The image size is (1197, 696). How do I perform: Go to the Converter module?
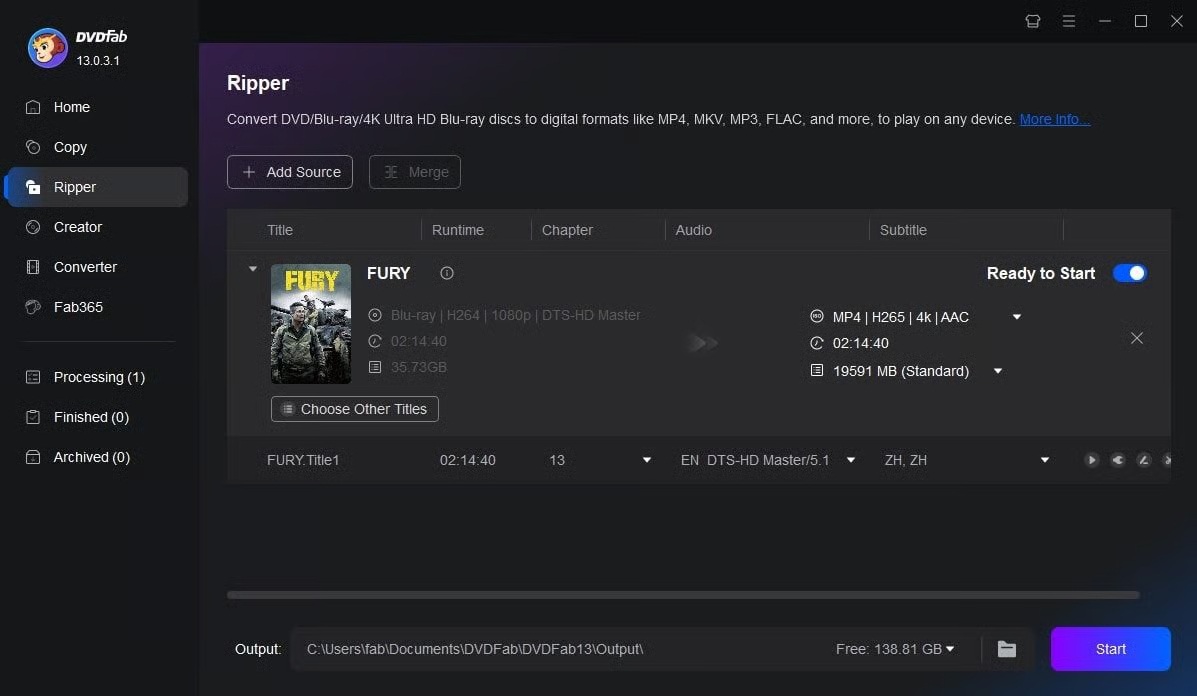coord(85,267)
